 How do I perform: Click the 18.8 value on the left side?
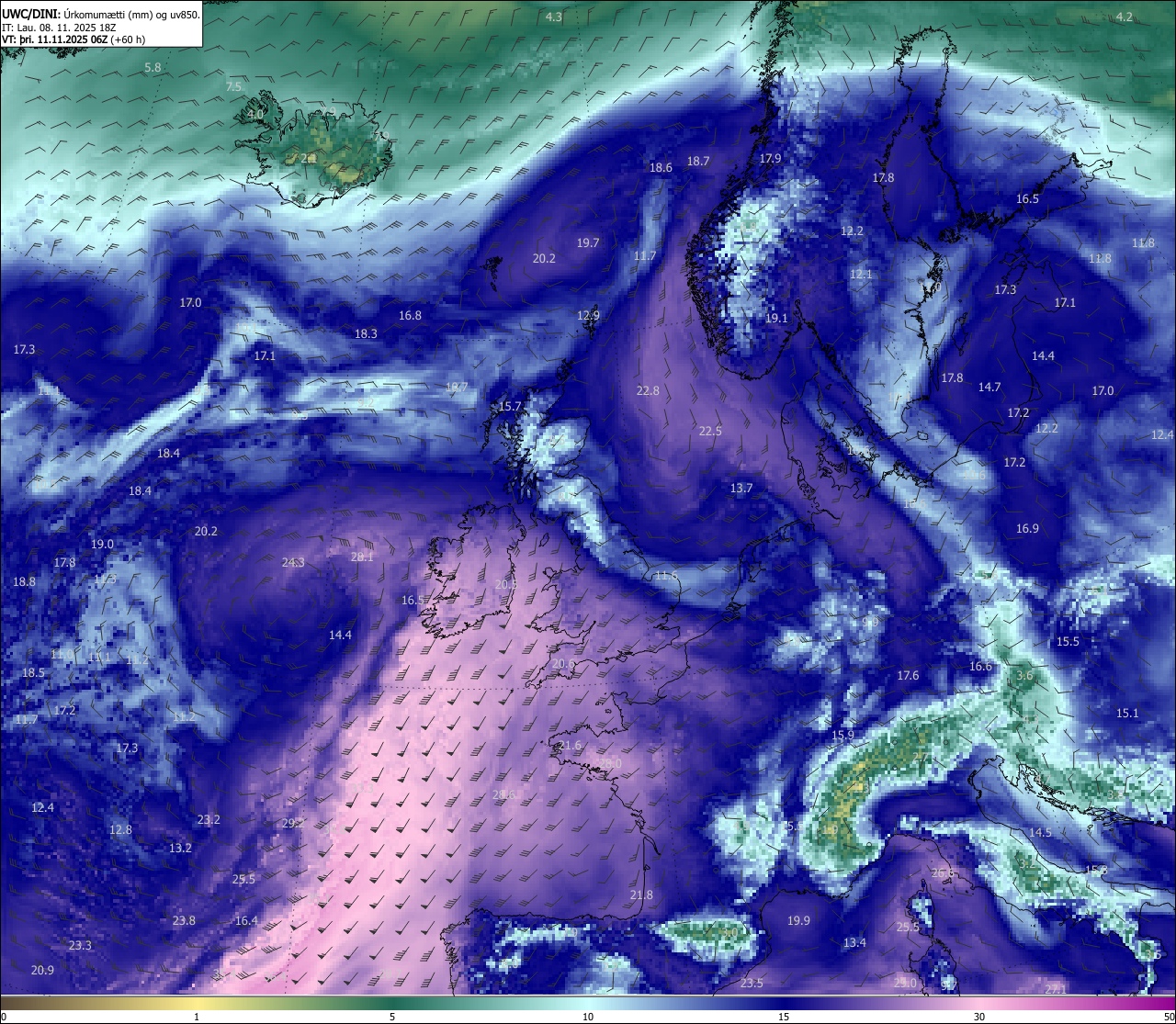(24, 582)
